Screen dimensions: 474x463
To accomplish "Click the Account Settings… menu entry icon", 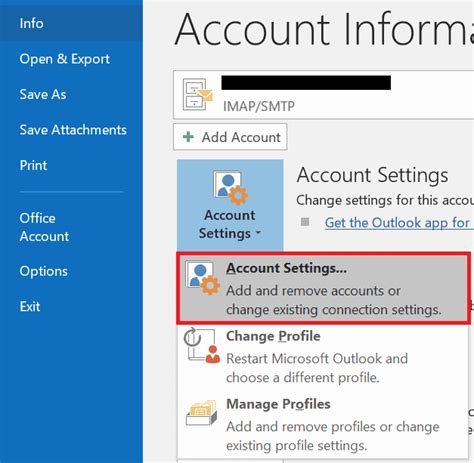I will (203, 278).
